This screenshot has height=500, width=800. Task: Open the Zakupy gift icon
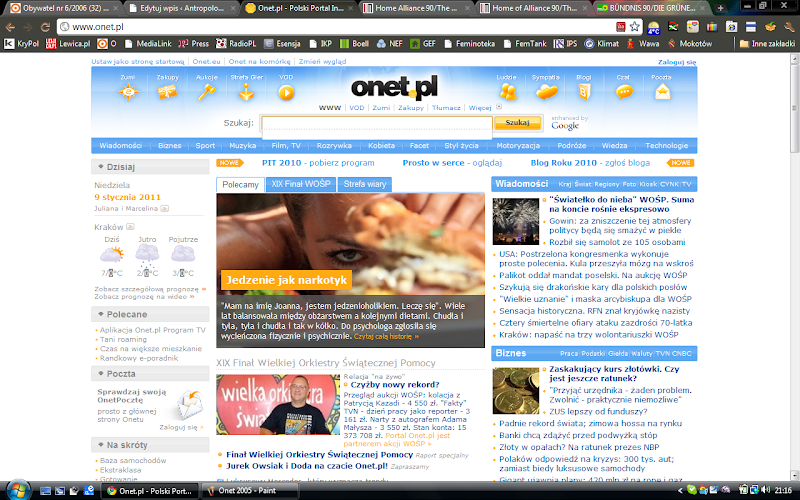click(167, 92)
